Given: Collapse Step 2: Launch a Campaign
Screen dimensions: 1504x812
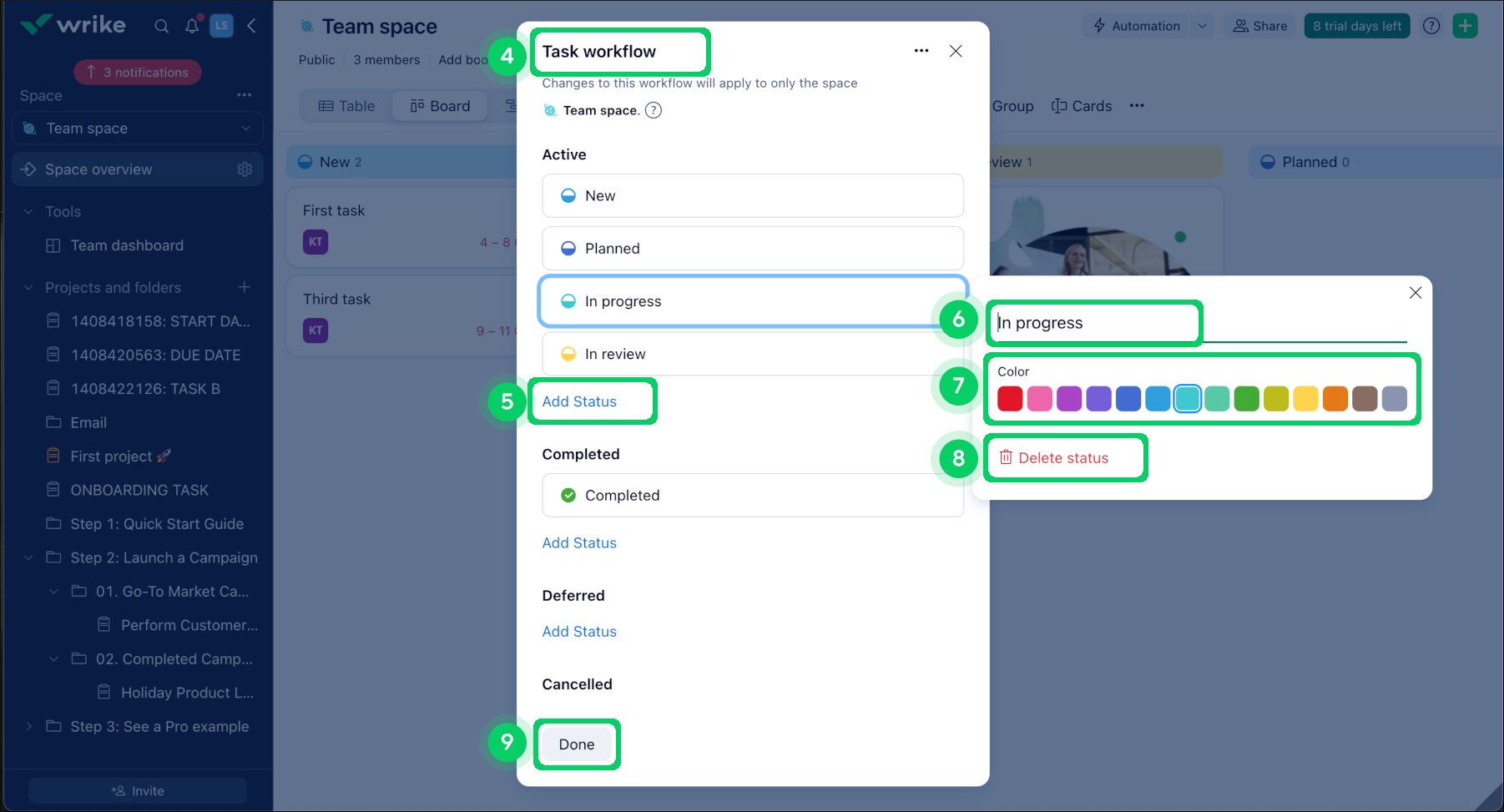Looking at the screenshot, I should pos(28,557).
